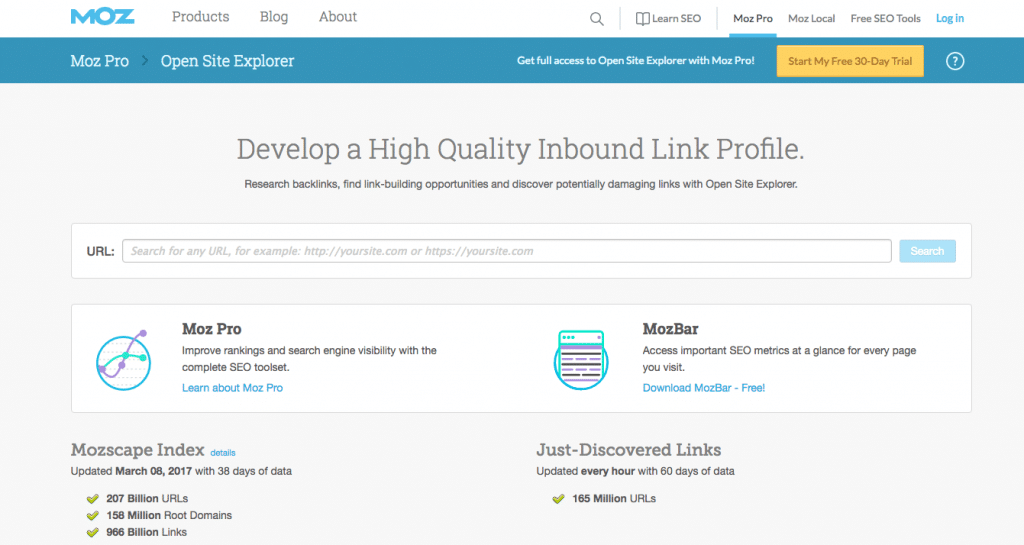Screen dimensions: 1024x545
Task: Click Download MozBar - Free! link
Action: tap(703, 388)
